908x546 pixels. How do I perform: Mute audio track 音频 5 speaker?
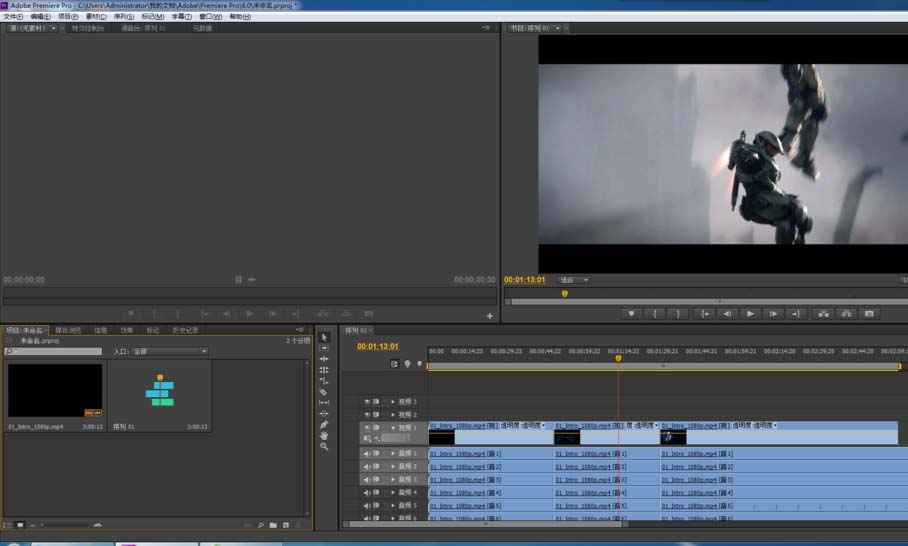point(367,505)
